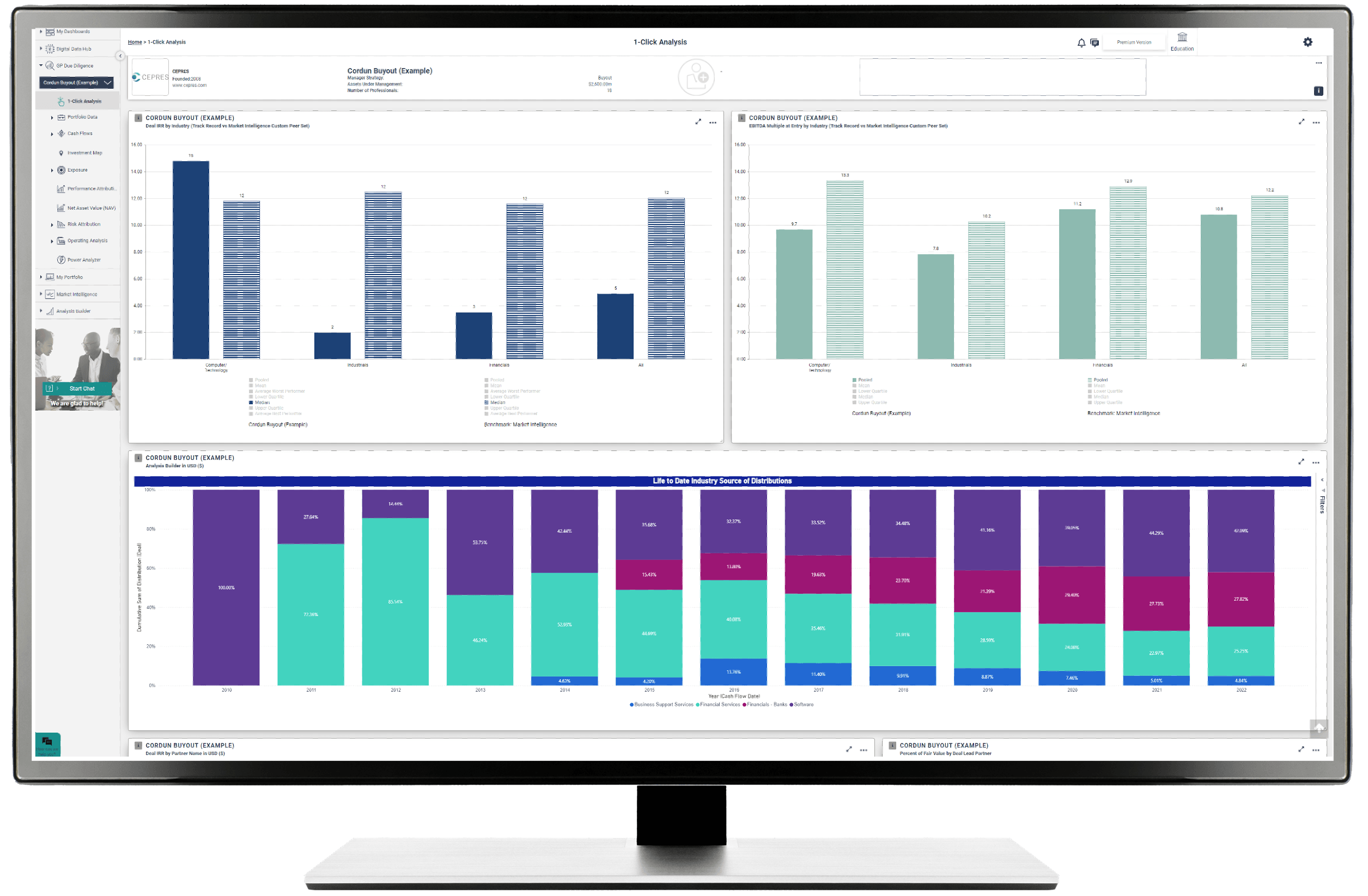The image size is (1368, 896).
Task: Click info icon of Percent of Fair Value panel
Action: pyautogui.click(x=892, y=746)
